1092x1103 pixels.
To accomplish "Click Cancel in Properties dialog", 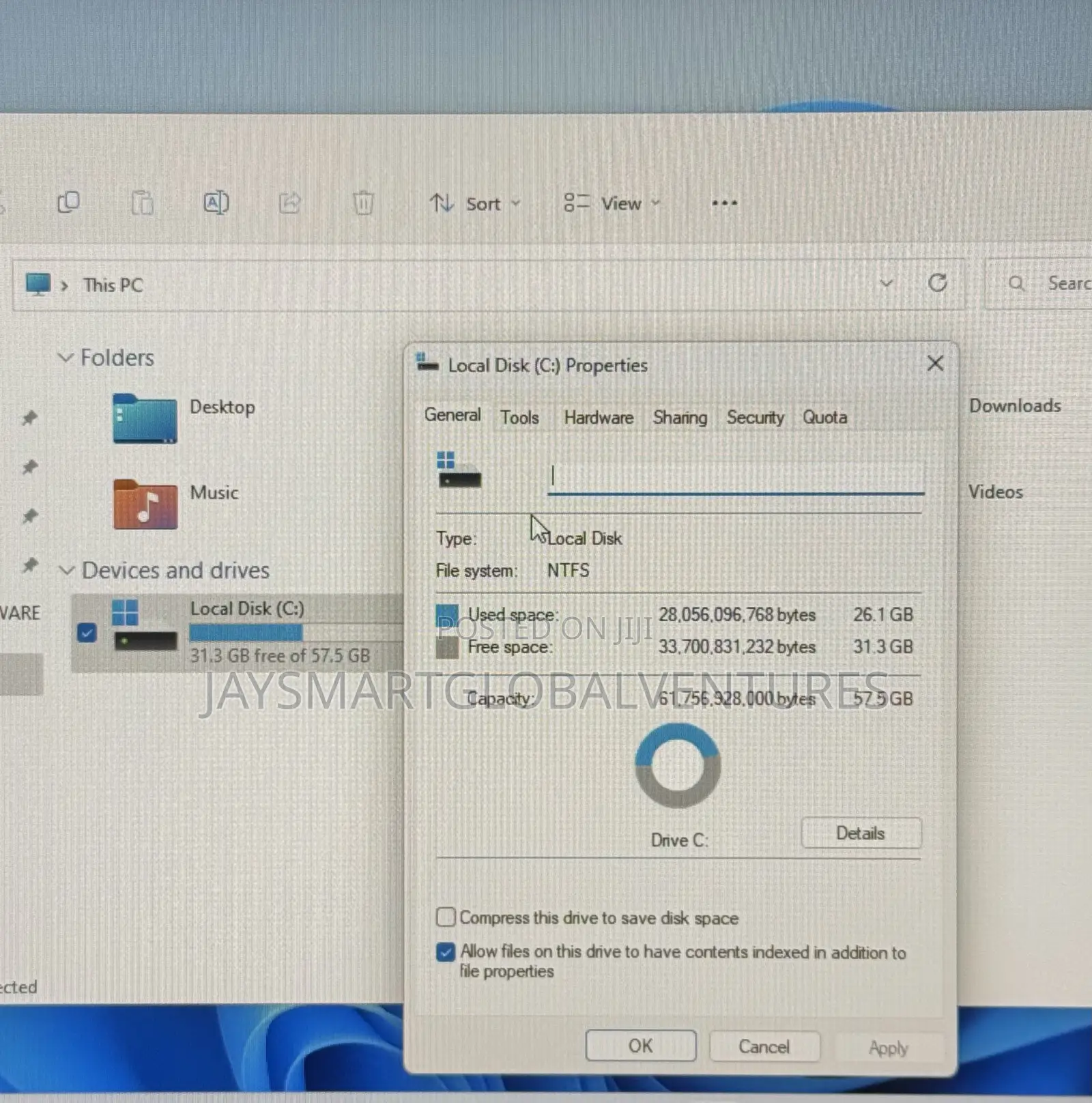I will 764,1046.
